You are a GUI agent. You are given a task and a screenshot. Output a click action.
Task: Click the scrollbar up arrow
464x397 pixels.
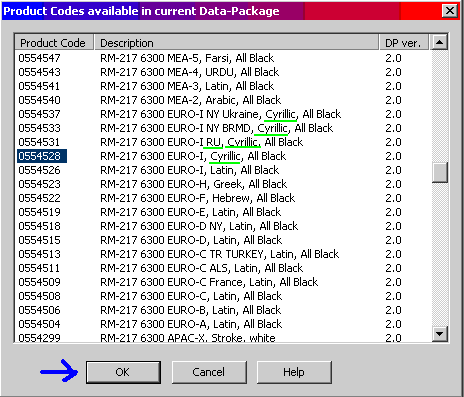[439, 42]
